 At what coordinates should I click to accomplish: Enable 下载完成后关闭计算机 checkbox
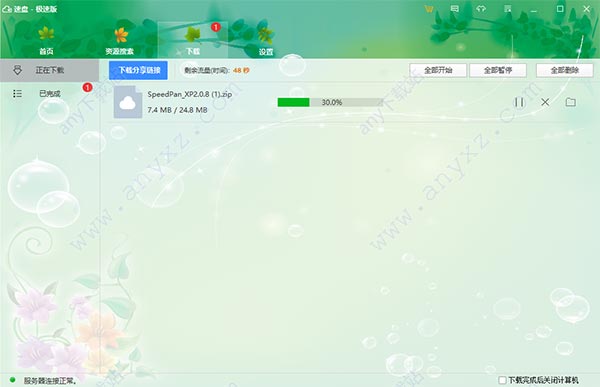coord(502,380)
